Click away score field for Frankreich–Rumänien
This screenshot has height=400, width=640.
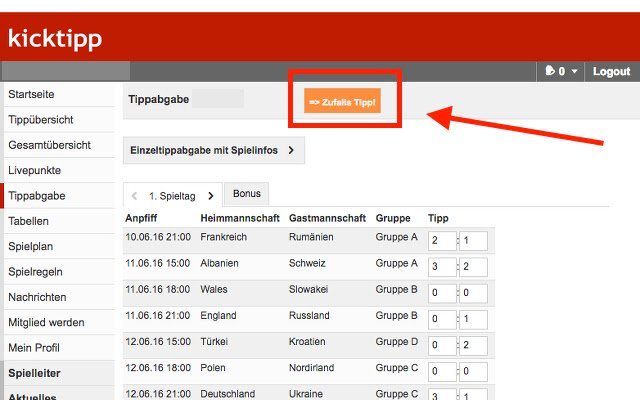(473, 241)
